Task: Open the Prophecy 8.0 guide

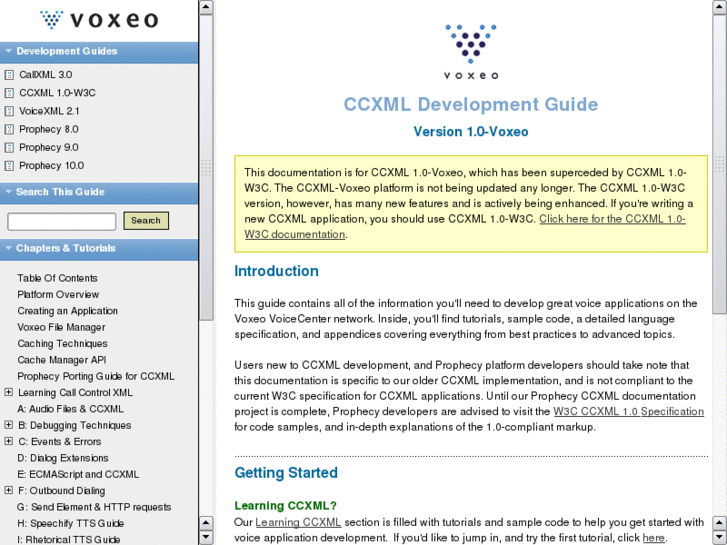Action: [49, 129]
